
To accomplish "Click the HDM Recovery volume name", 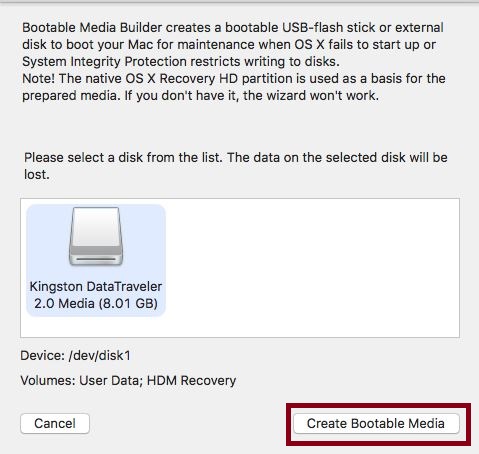I will [x=191, y=380].
